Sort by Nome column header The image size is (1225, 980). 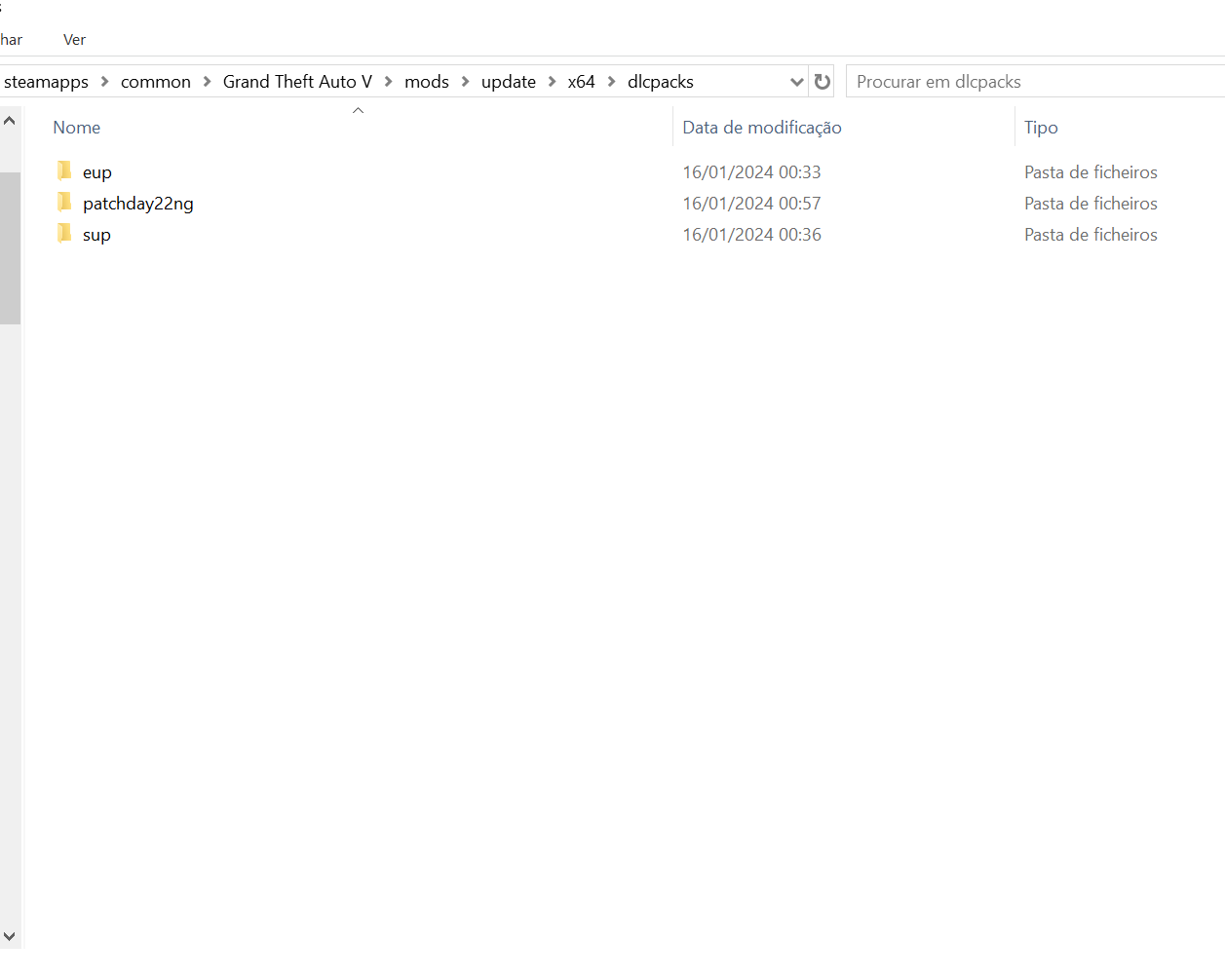[x=77, y=128]
